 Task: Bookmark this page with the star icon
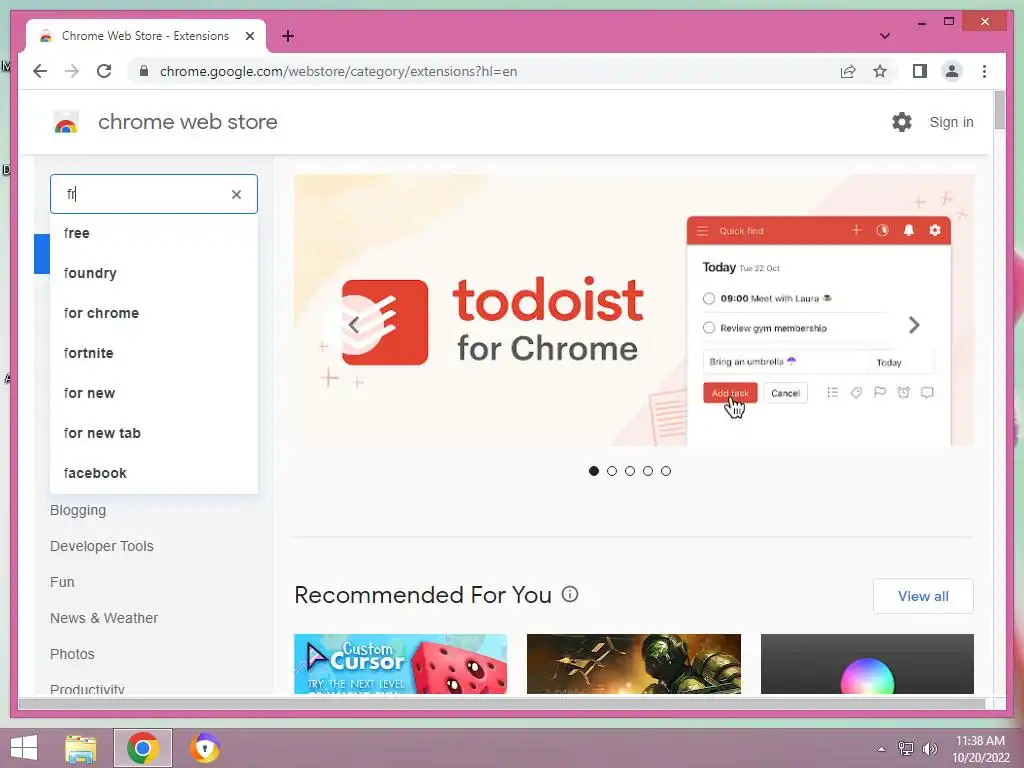880,71
